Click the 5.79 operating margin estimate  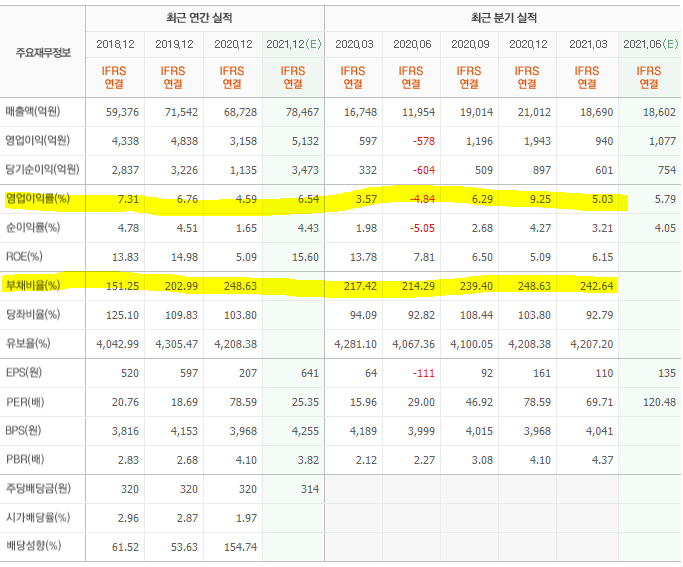pyautogui.click(x=666, y=199)
